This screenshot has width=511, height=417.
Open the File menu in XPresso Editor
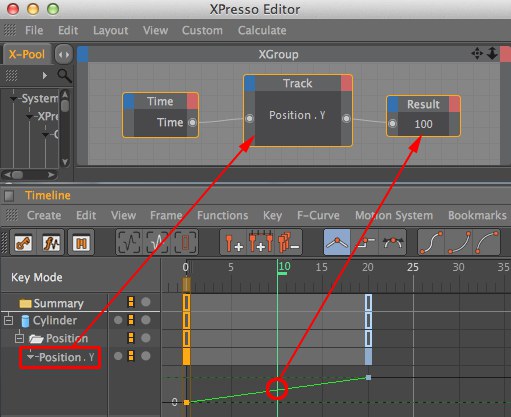click(x=34, y=30)
